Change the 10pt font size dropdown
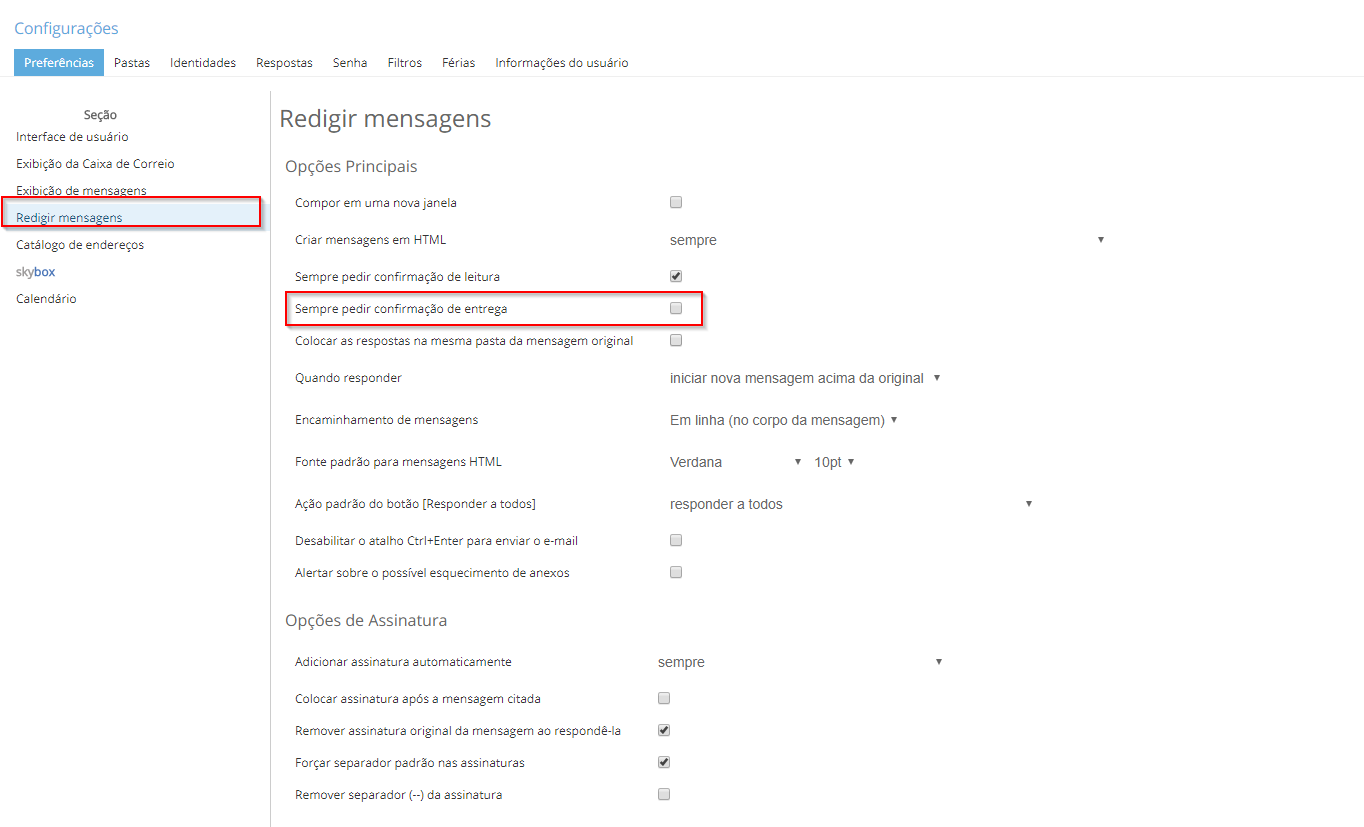1364x827 pixels. (834, 462)
